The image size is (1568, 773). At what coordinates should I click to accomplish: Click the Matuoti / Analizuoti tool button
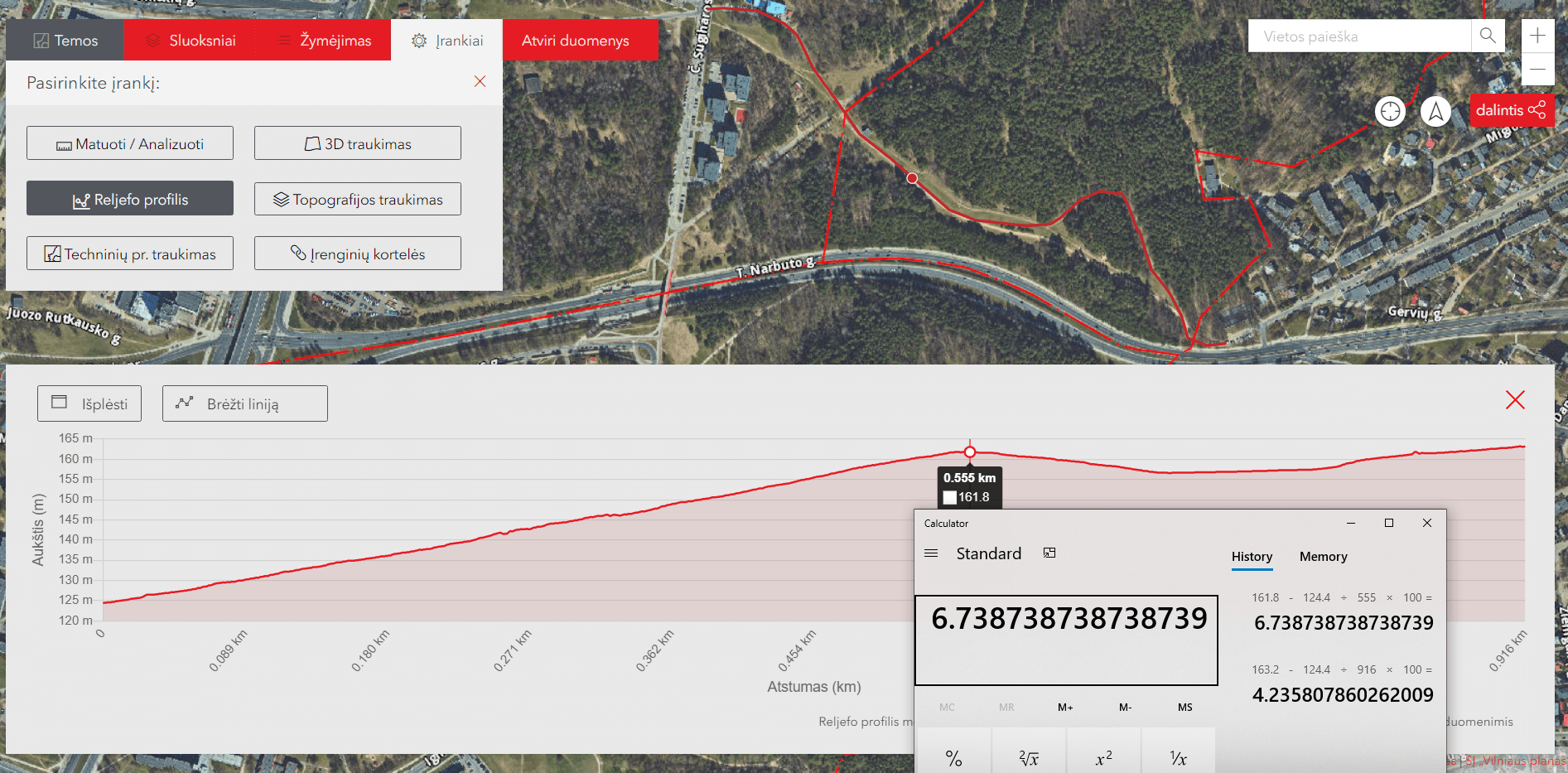tap(130, 143)
